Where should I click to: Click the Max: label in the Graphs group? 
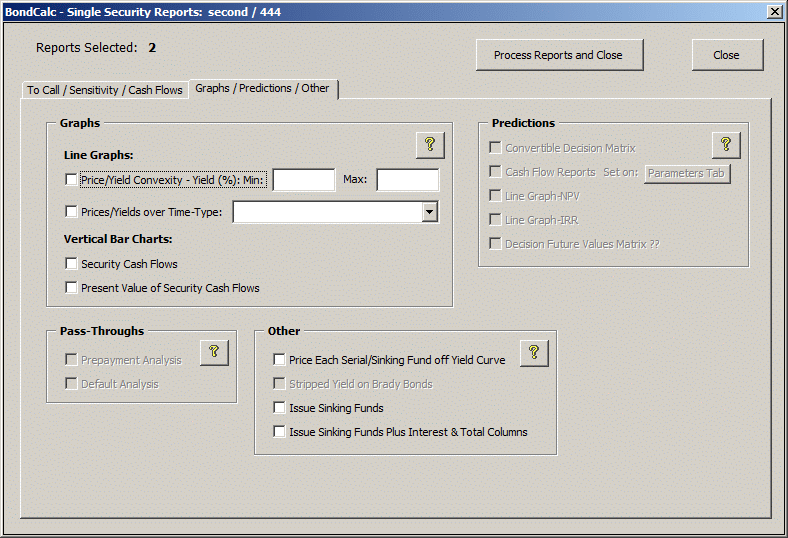coord(355,179)
